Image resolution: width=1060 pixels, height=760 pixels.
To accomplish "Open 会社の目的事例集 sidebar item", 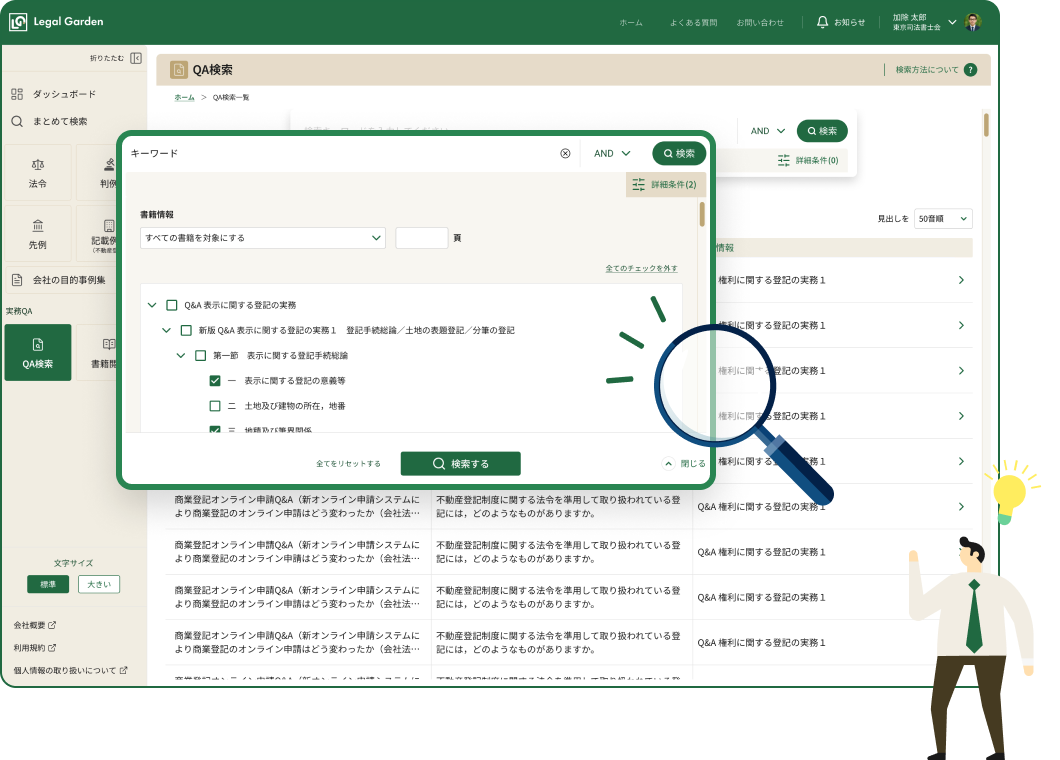I will pos(59,279).
